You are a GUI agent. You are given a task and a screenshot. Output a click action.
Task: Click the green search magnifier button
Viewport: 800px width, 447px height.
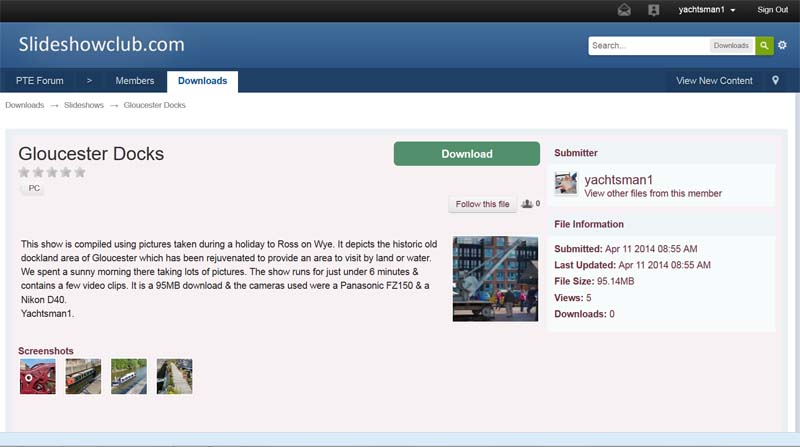click(764, 45)
